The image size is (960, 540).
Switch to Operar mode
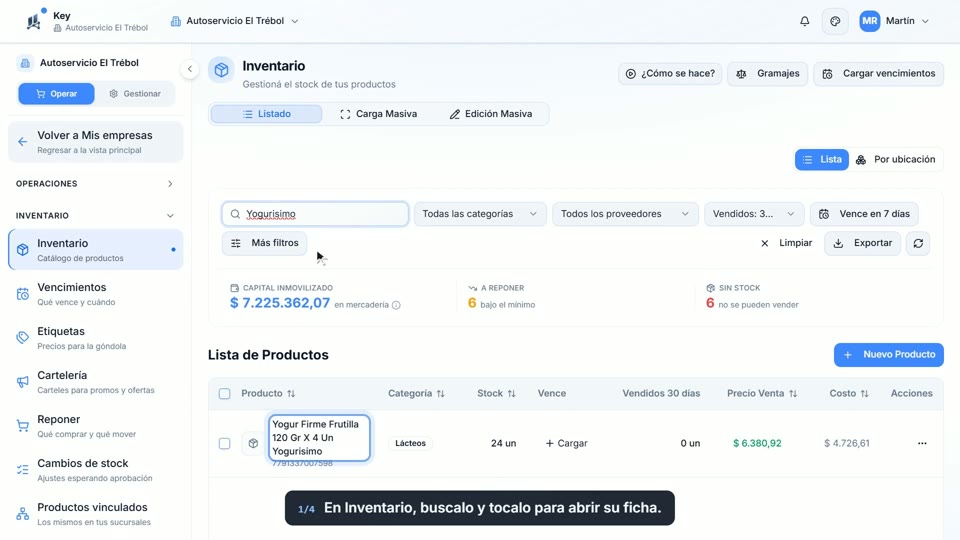pos(56,94)
